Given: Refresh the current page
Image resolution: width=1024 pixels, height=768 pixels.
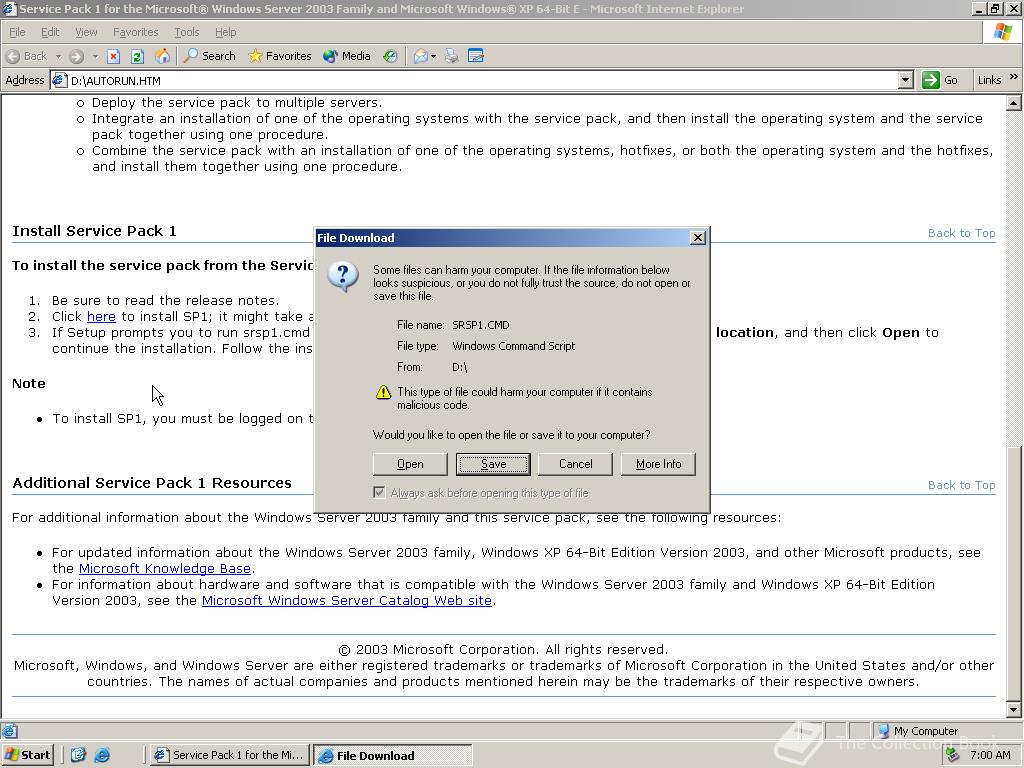Looking at the screenshot, I should pos(136,56).
